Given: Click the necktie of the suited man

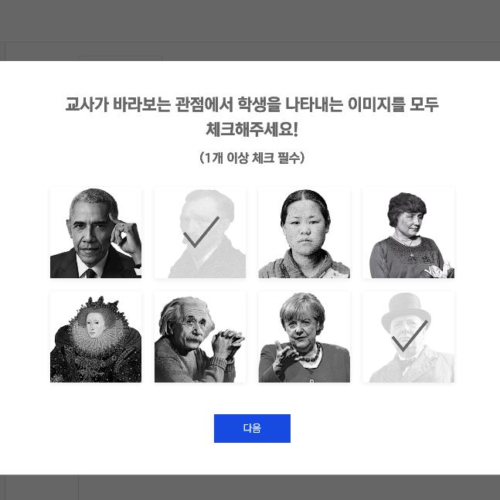Looking at the screenshot, I should point(90,273).
